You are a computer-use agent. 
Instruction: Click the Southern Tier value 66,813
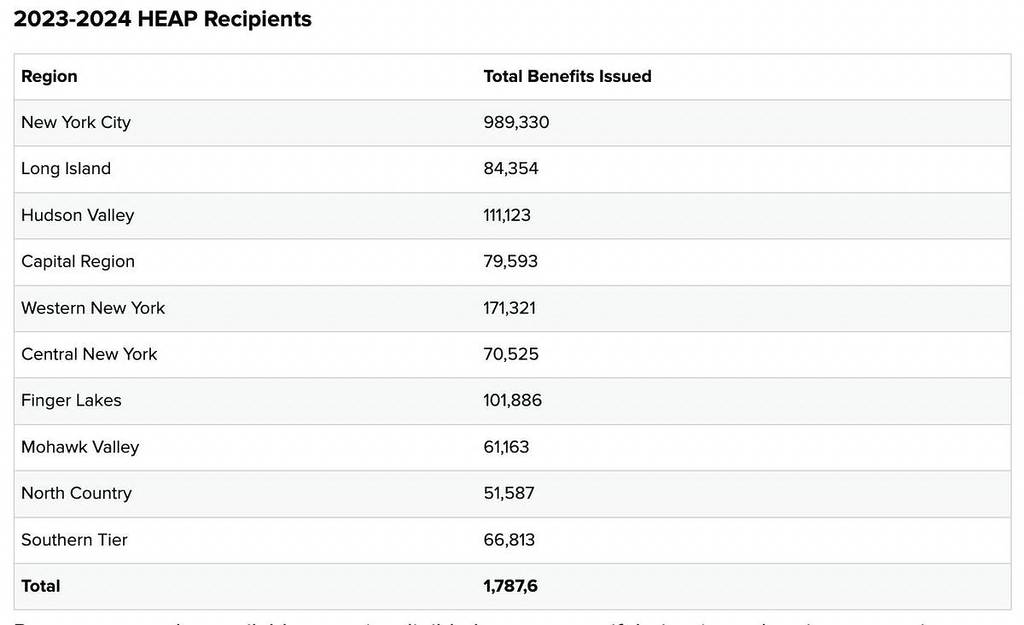tap(509, 540)
